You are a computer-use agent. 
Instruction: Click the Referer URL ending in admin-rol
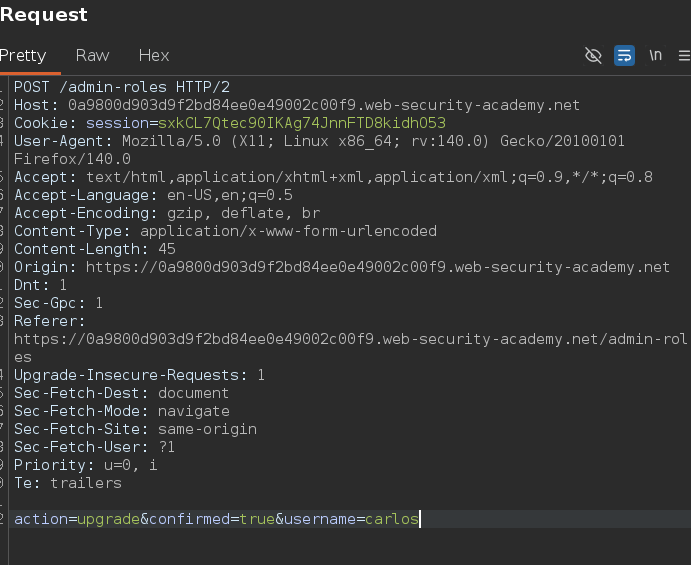(351, 339)
